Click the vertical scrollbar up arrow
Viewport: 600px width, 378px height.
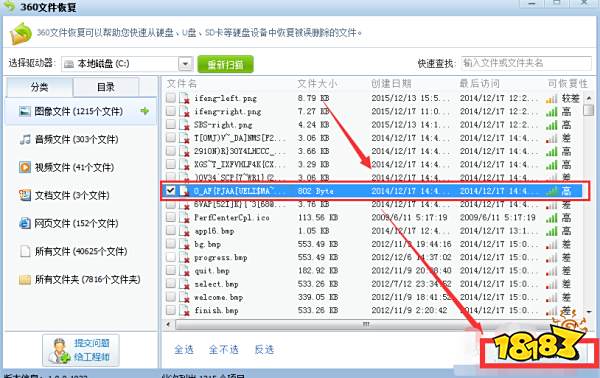pos(589,98)
